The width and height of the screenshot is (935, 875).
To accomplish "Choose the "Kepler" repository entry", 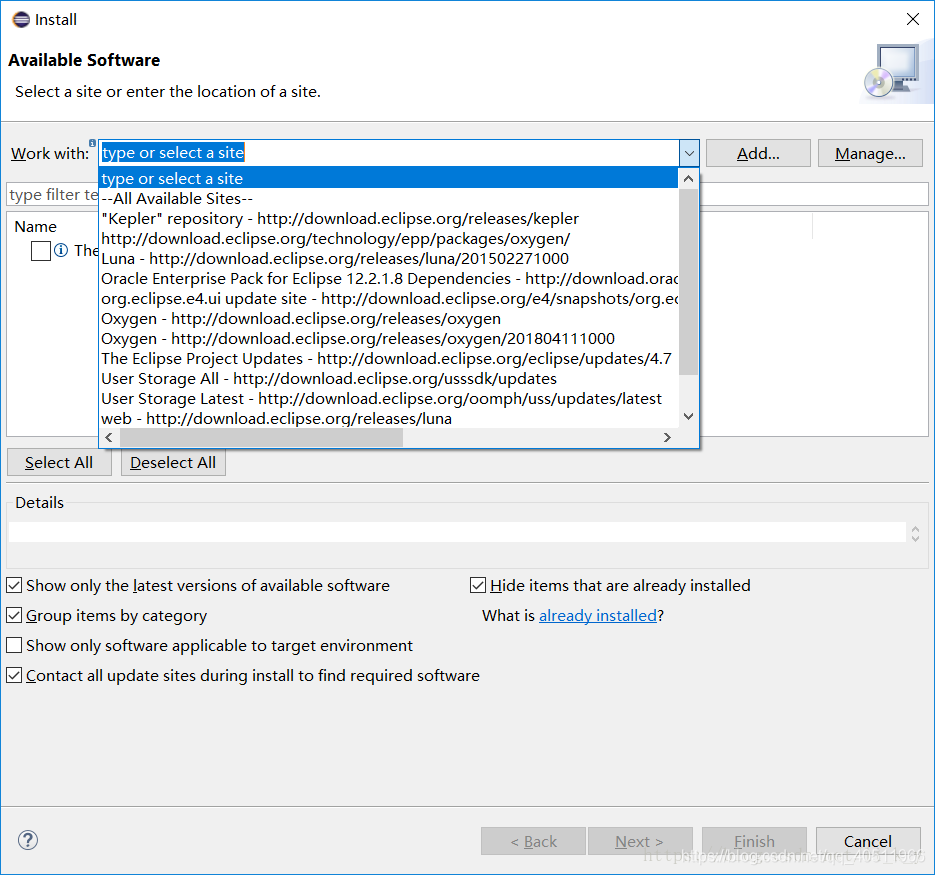I will pos(339,218).
